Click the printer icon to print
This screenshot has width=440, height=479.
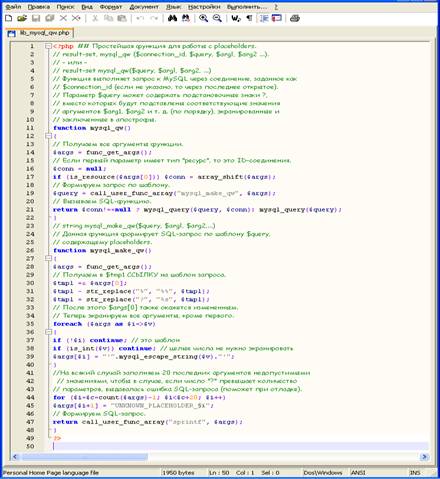295,18
